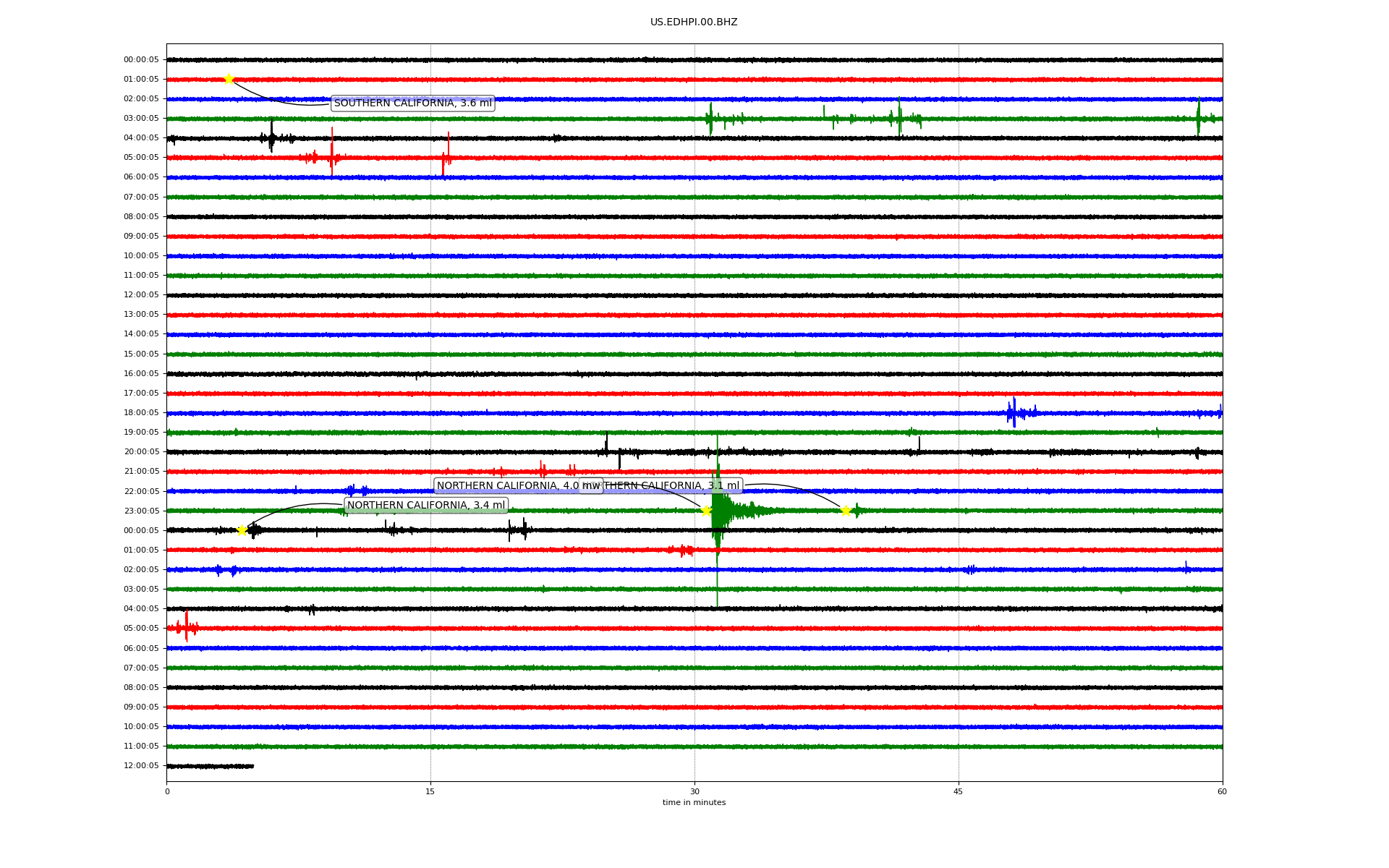
Task: Click the 23:00:05 trace time label
Action: coord(141,511)
